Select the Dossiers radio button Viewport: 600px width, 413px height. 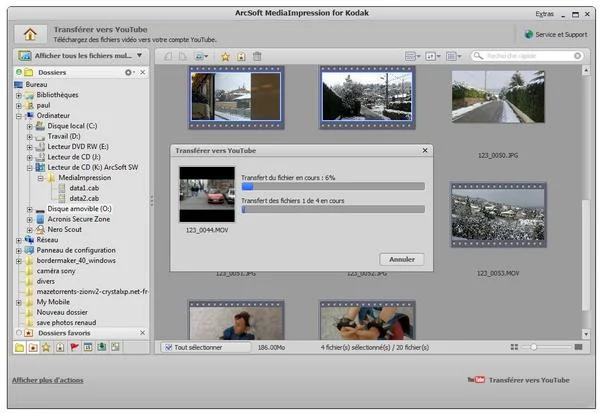(19, 72)
